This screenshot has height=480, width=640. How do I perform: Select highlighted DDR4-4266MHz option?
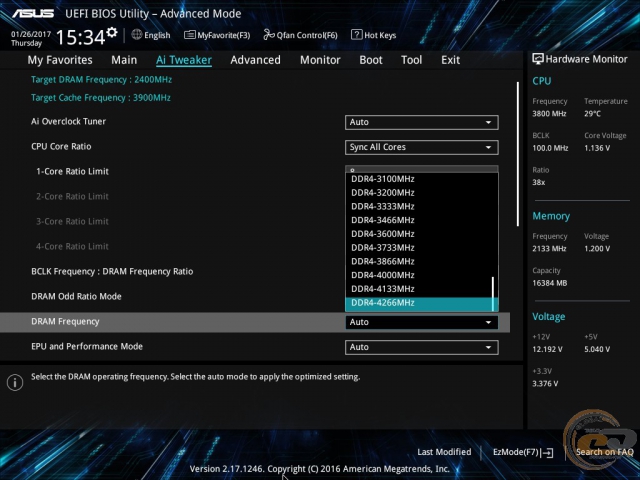coord(418,303)
